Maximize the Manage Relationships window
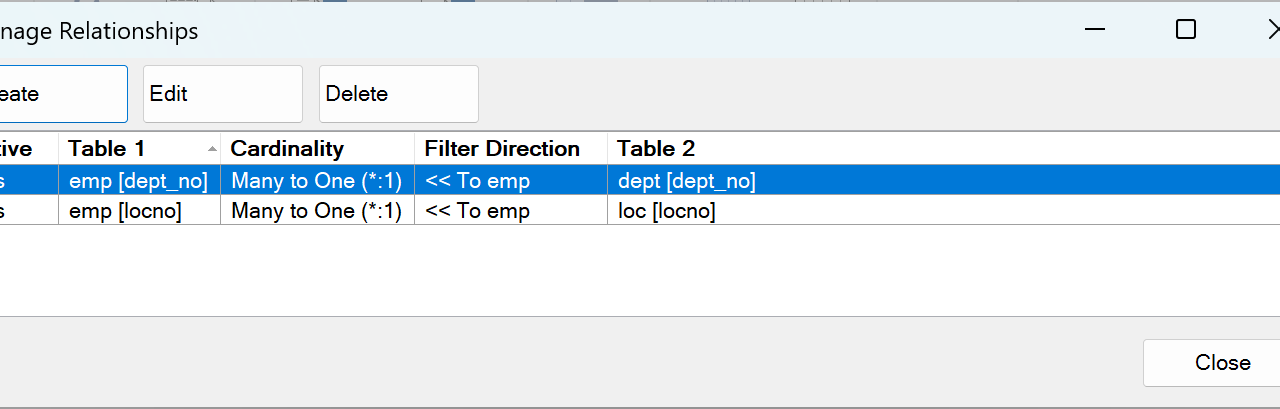 point(1186,30)
